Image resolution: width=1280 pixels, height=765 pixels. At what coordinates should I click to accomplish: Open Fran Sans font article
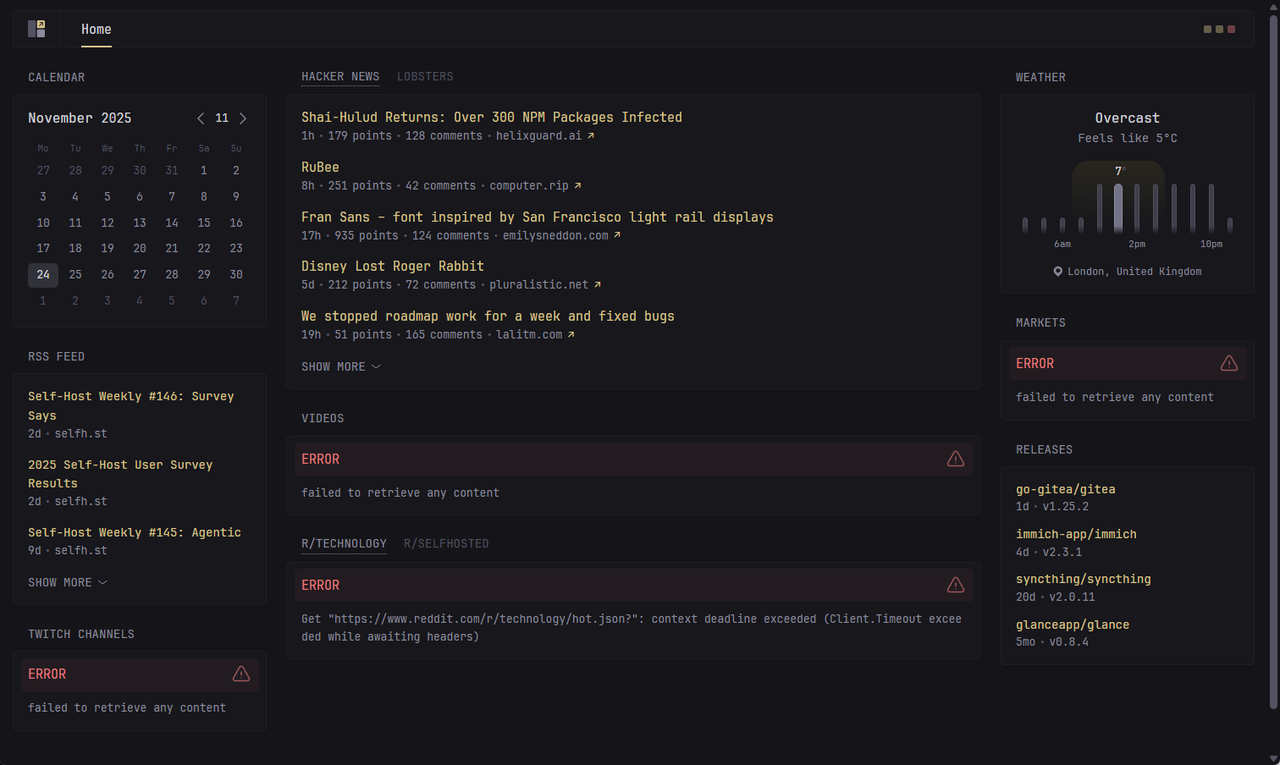pyautogui.click(x=537, y=217)
